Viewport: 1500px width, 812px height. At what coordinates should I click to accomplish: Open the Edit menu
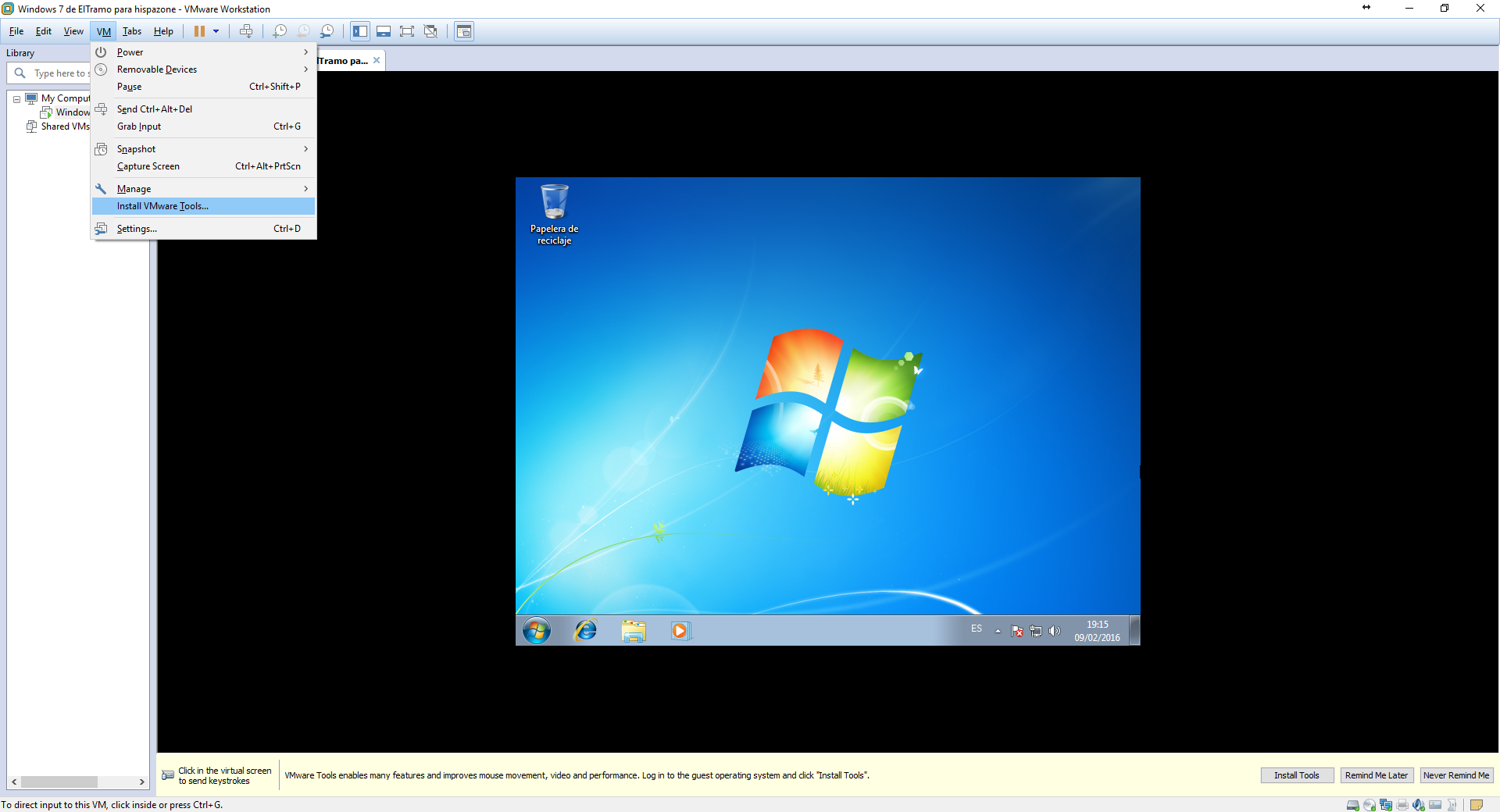pyautogui.click(x=44, y=31)
